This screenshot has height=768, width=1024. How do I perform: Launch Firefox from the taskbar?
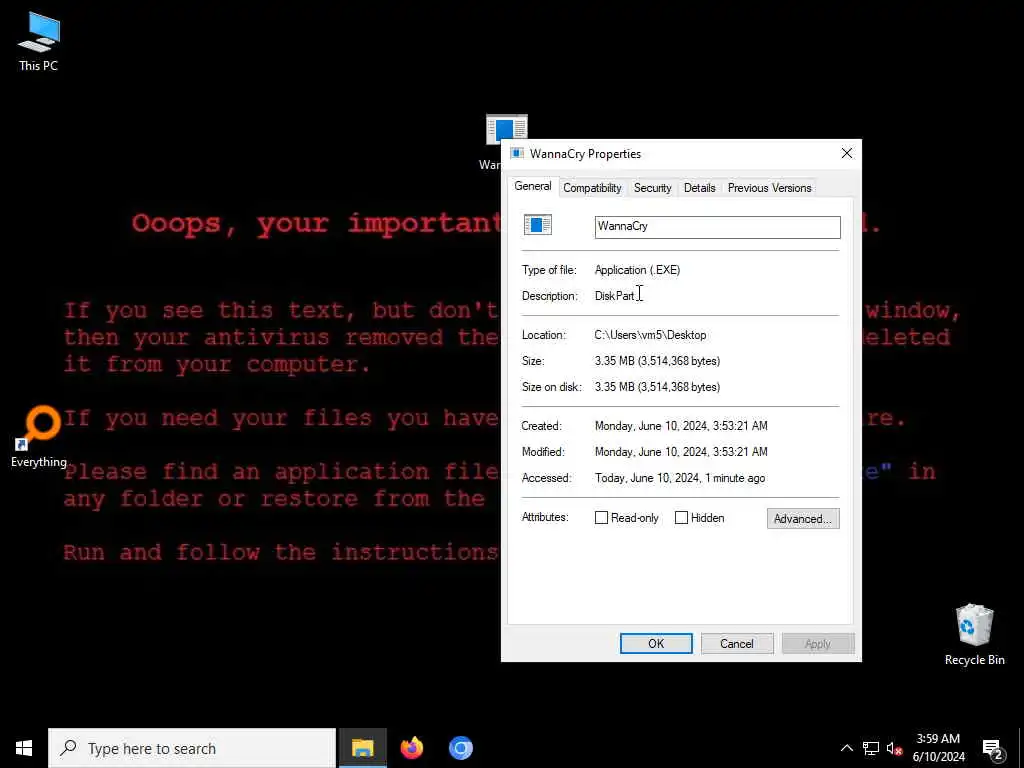pyautogui.click(x=411, y=748)
